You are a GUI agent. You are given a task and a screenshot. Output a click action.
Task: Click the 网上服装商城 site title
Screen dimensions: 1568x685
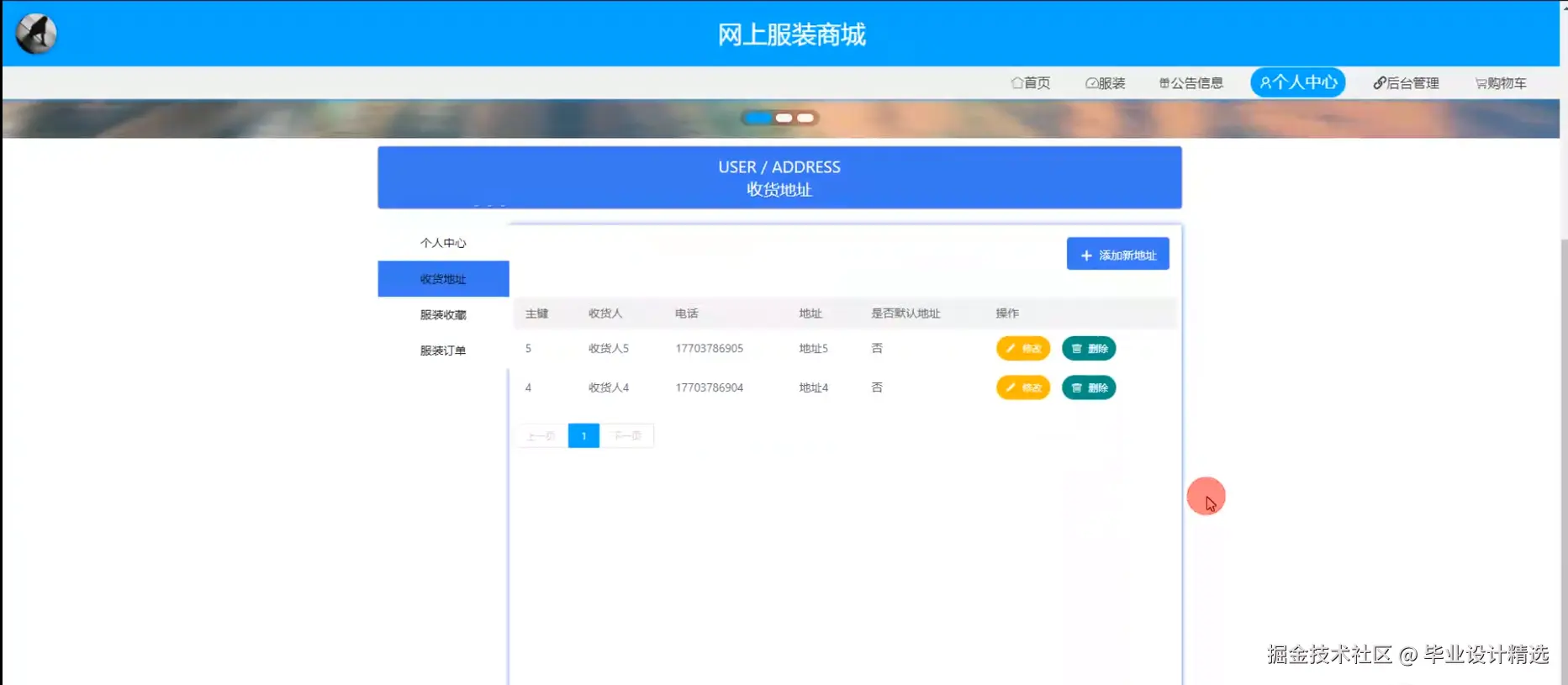[791, 34]
